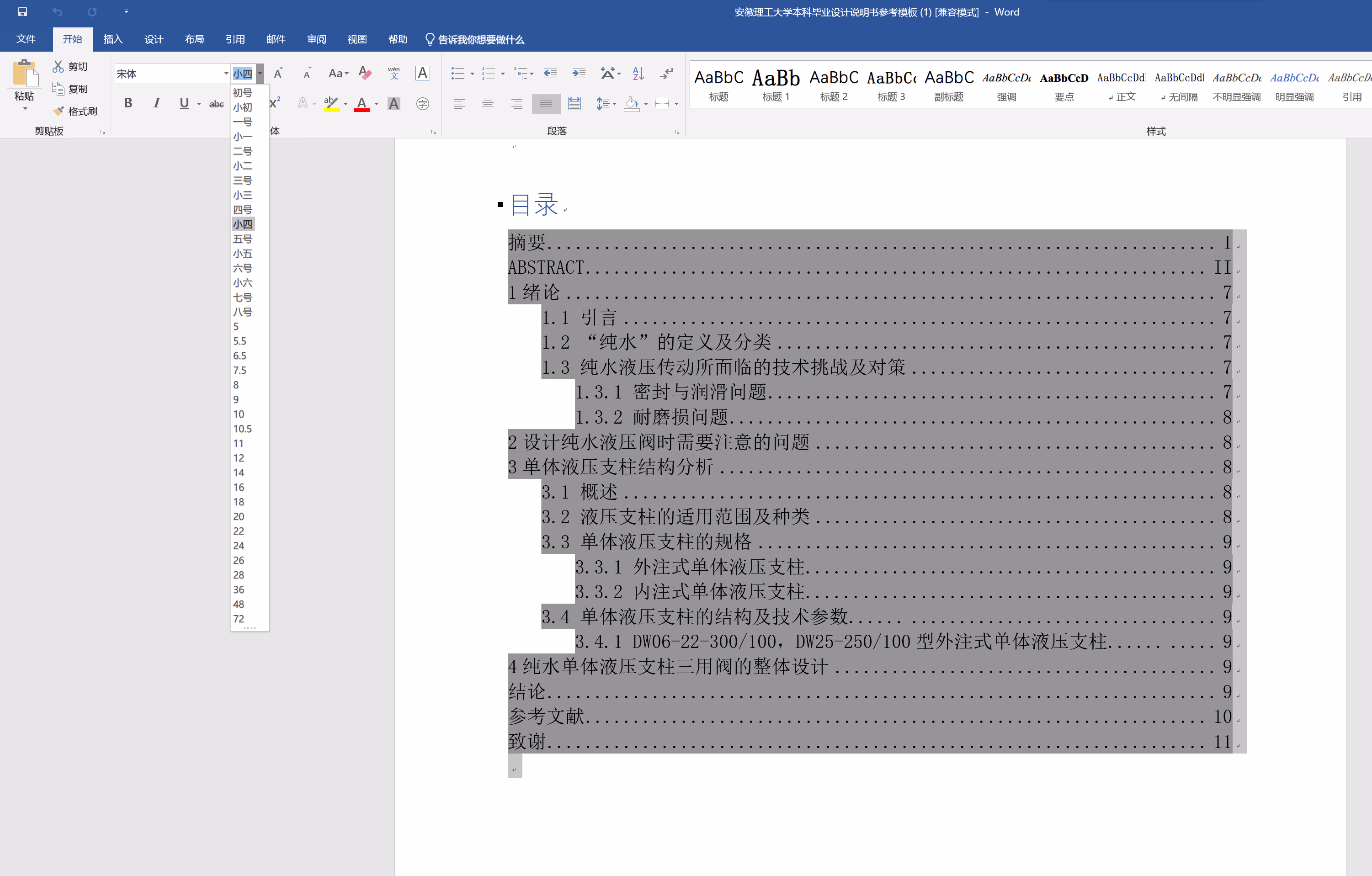The image size is (1372, 876).
Task: Click the phonetic guide wén icon
Action: [394, 73]
